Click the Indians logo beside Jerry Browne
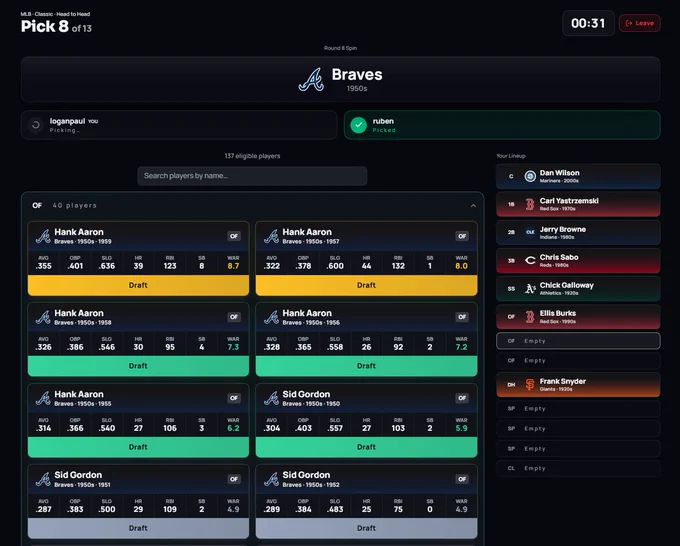The height and width of the screenshot is (546, 680). click(530, 232)
